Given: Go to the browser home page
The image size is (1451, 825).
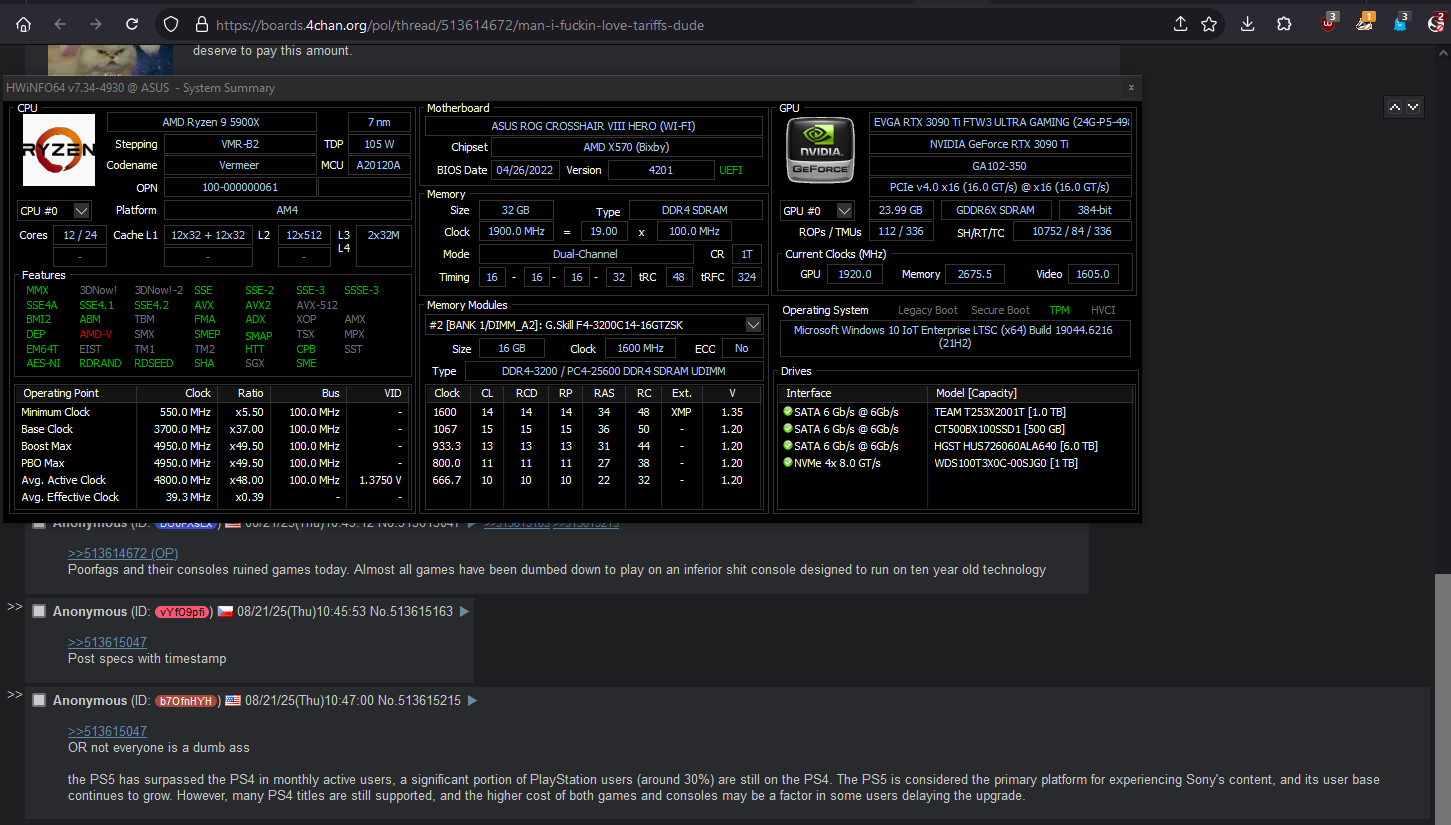Looking at the screenshot, I should tap(24, 24).
